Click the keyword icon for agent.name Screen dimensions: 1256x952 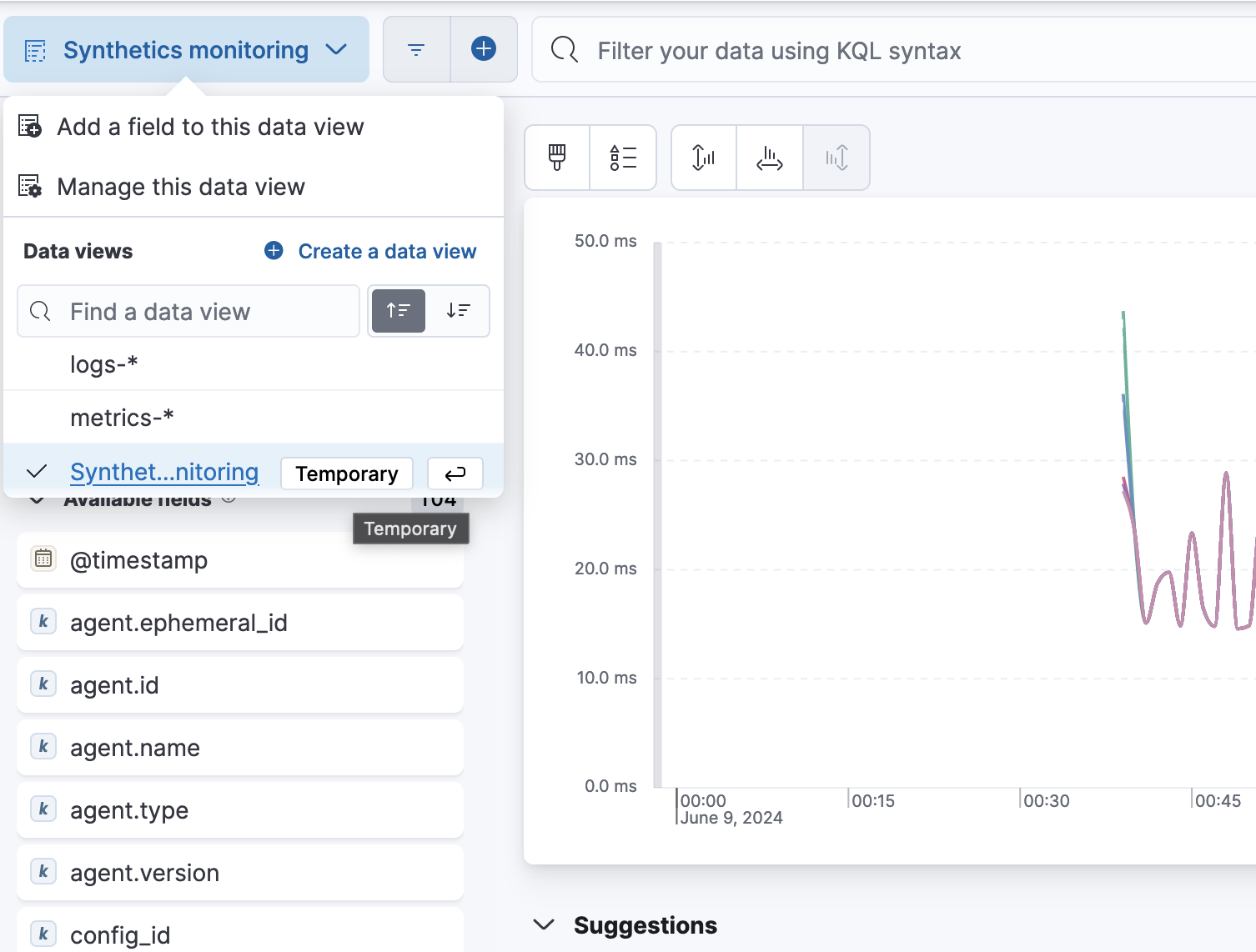coord(43,746)
